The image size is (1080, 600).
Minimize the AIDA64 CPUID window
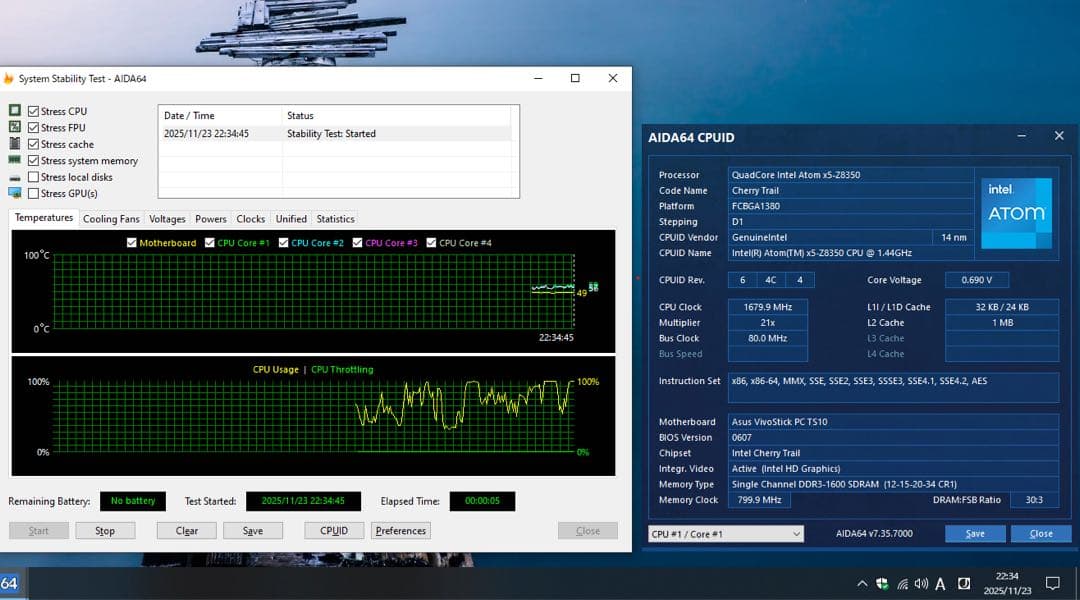point(1021,136)
